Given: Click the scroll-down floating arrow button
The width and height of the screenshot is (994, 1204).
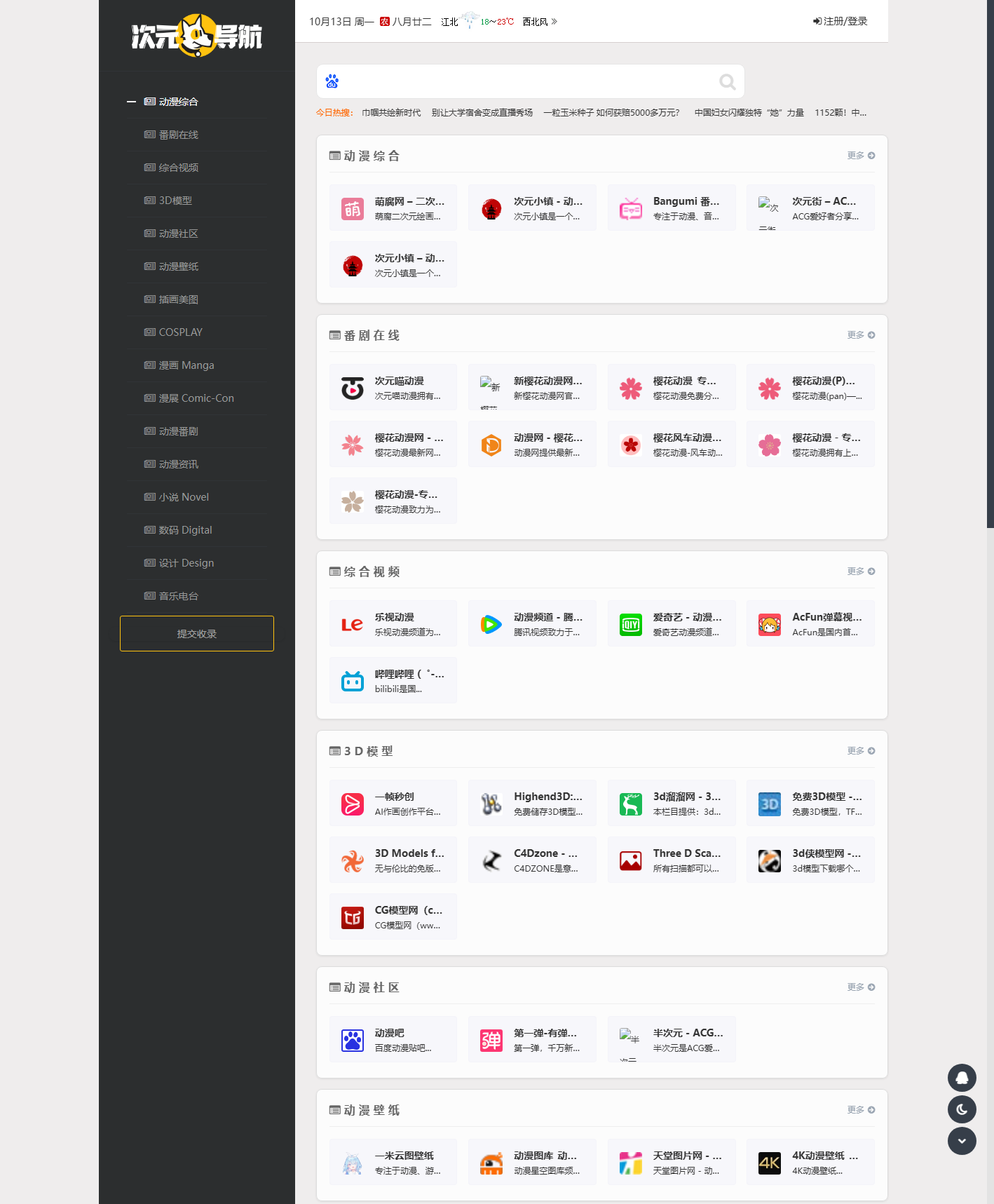Looking at the screenshot, I should (x=962, y=1141).
